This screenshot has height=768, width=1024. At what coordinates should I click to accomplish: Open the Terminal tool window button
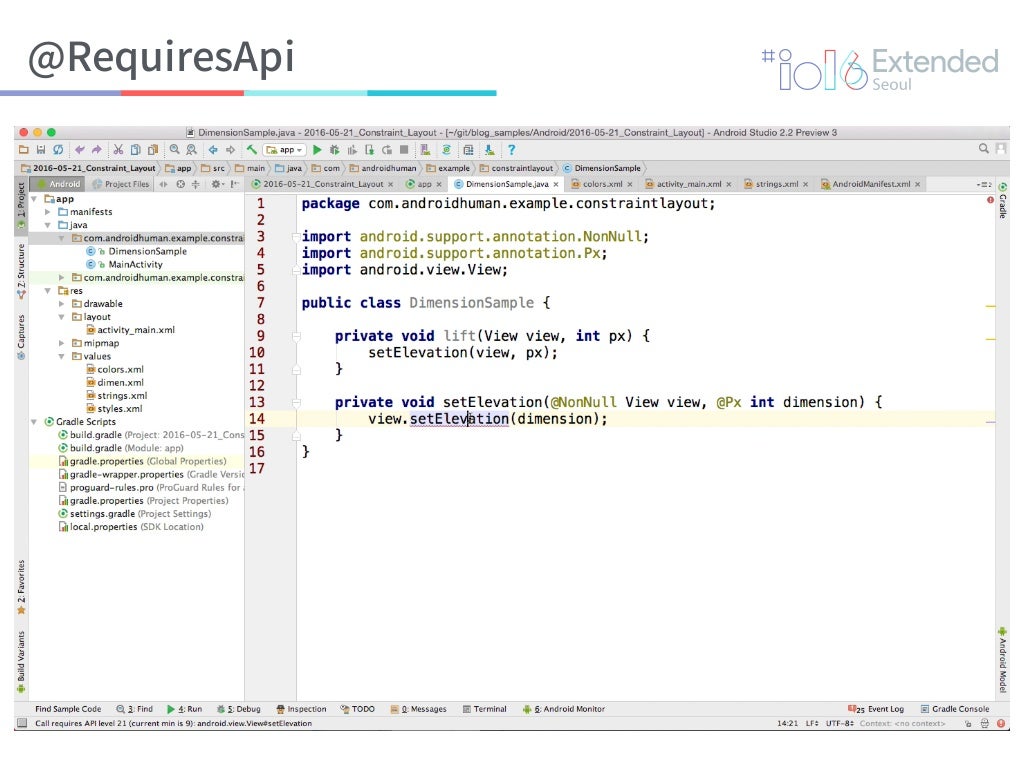484,709
